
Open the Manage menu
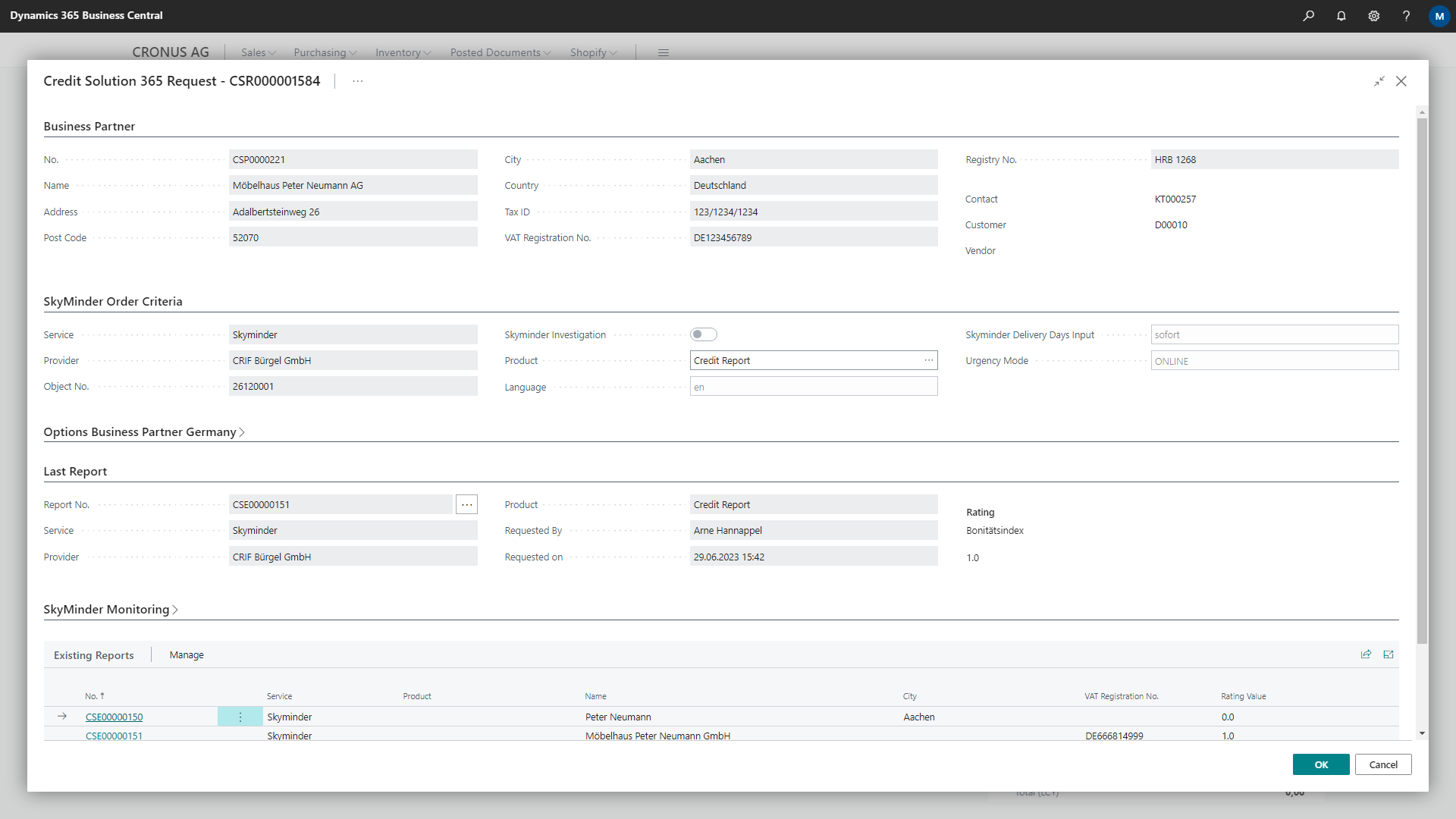coord(187,655)
